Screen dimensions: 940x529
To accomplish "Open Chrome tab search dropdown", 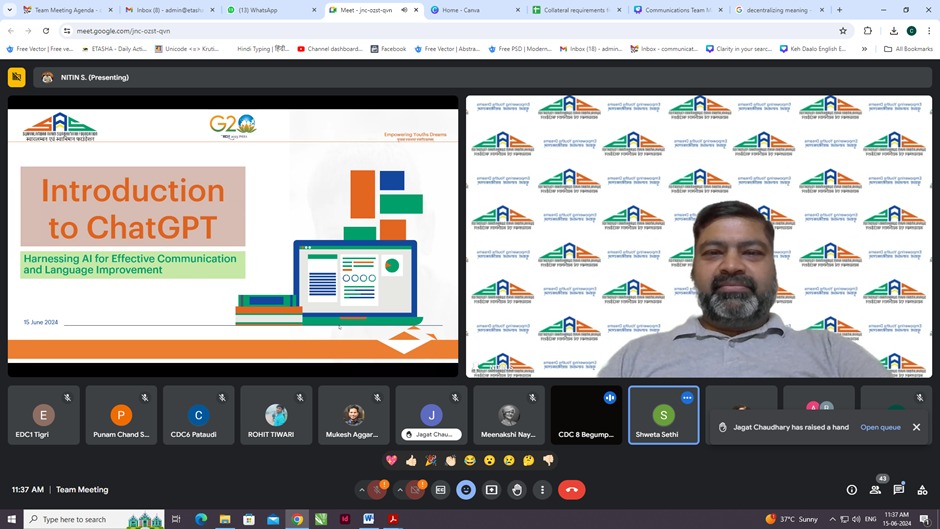I will click(10, 10).
